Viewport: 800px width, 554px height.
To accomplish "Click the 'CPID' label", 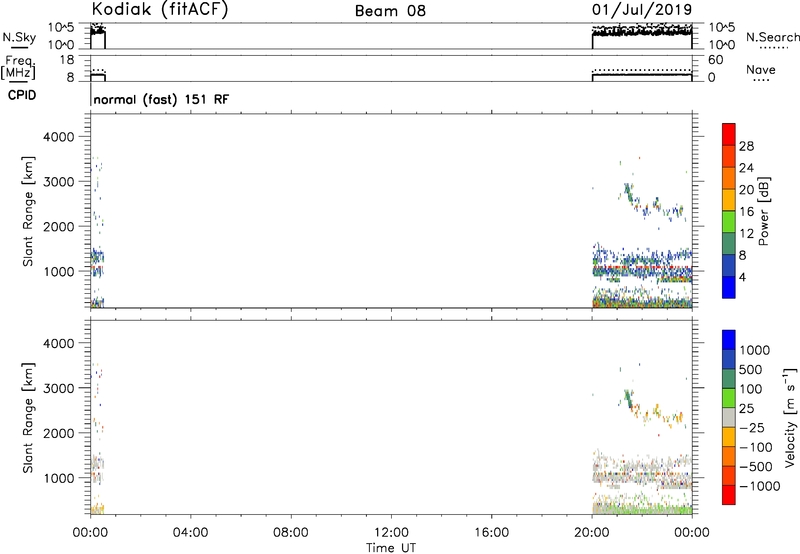I will coord(22,95).
